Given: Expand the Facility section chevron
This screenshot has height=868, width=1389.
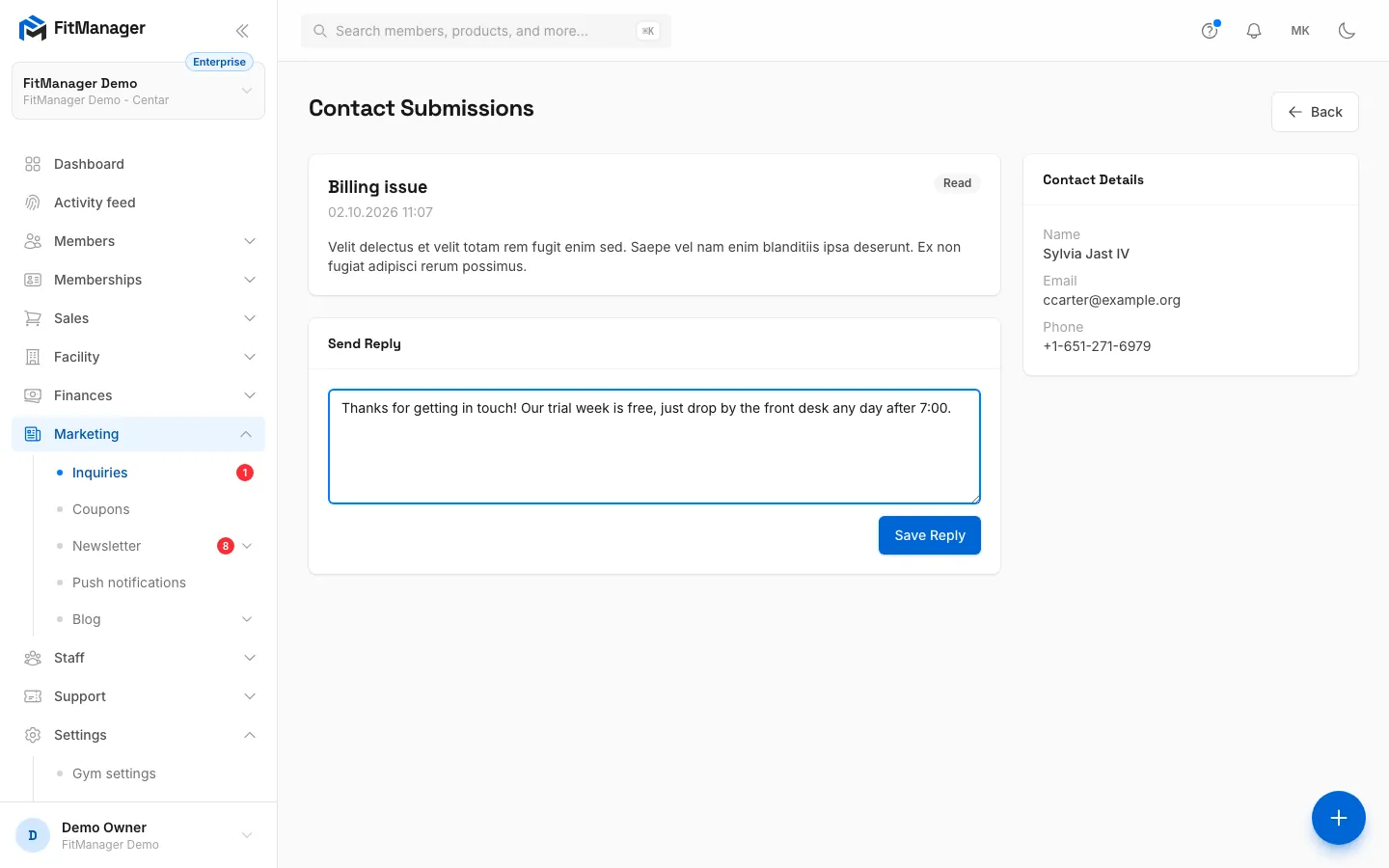Looking at the screenshot, I should click(x=250, y=357).
